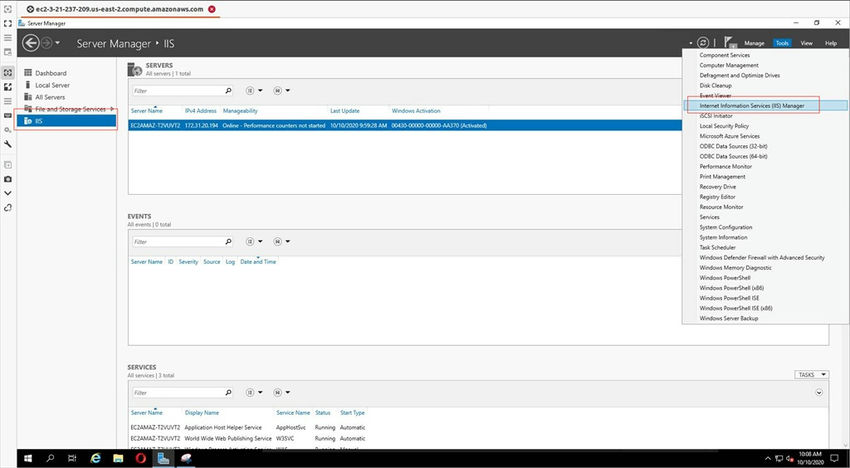Click the Events filter input field

pos(177,241)
